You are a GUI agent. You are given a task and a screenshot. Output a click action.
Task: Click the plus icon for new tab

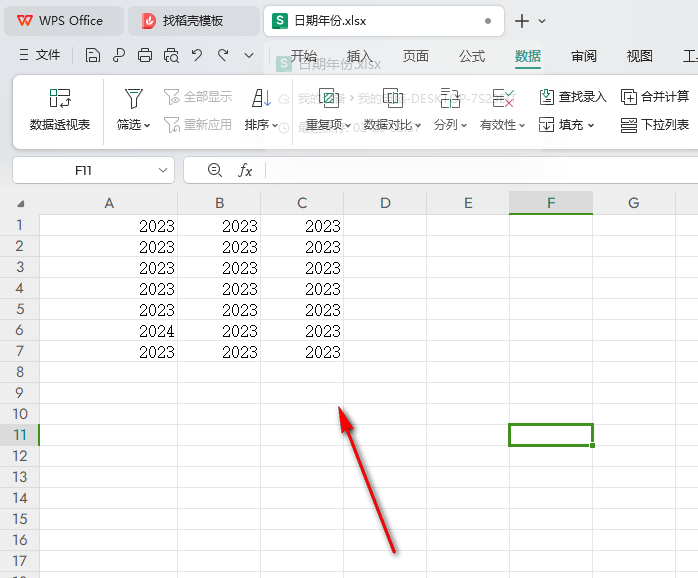click(x=522, y=21)
